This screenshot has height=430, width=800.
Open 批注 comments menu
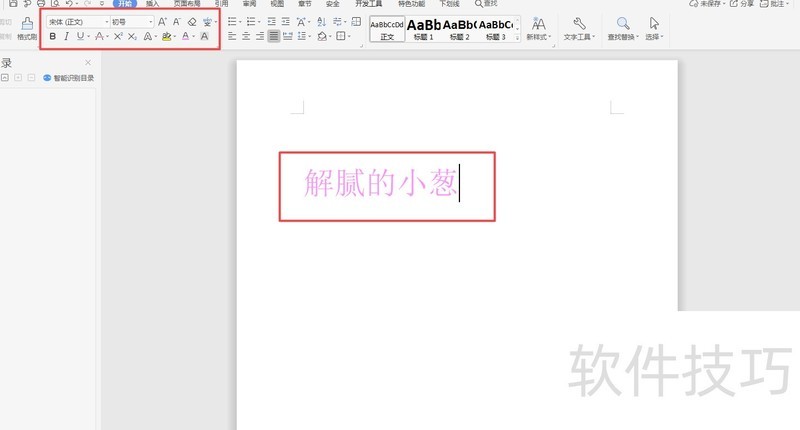point(772,4)
